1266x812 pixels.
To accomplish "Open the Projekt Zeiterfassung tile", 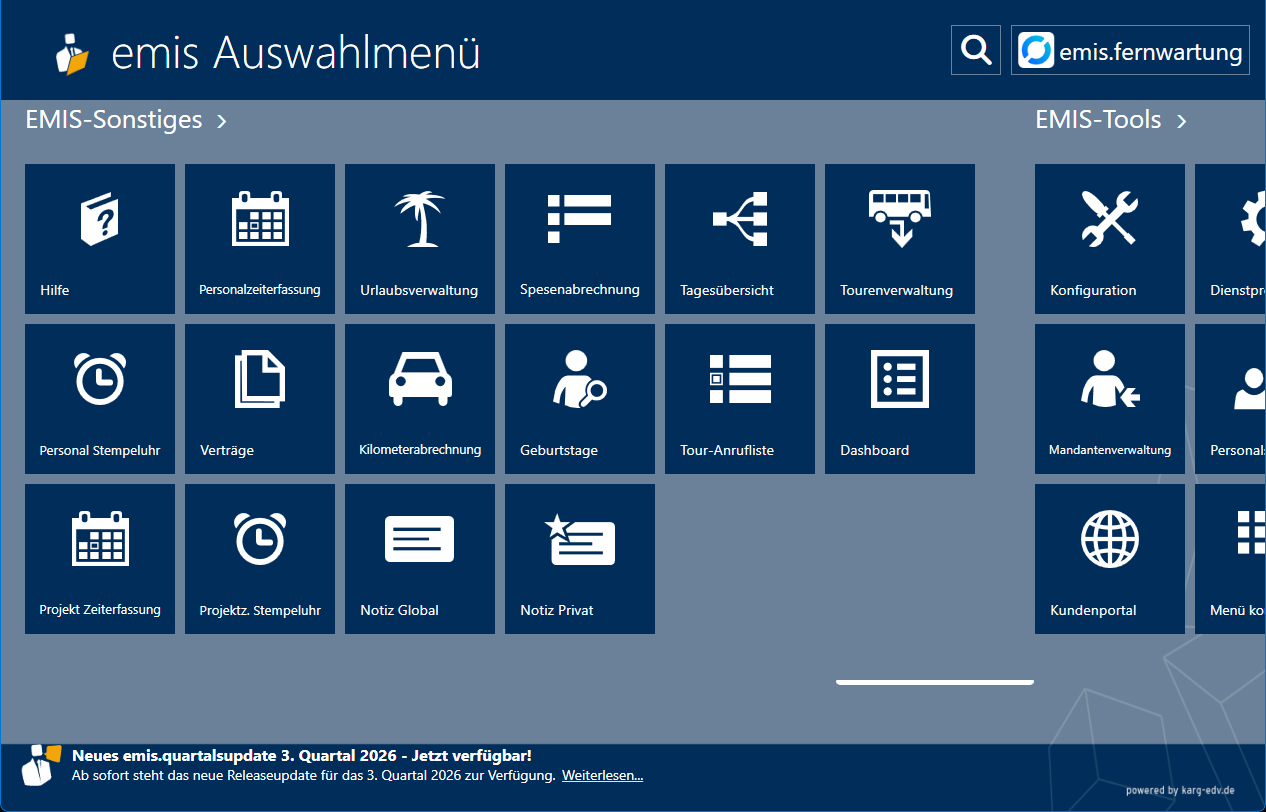I will (100, 559).
